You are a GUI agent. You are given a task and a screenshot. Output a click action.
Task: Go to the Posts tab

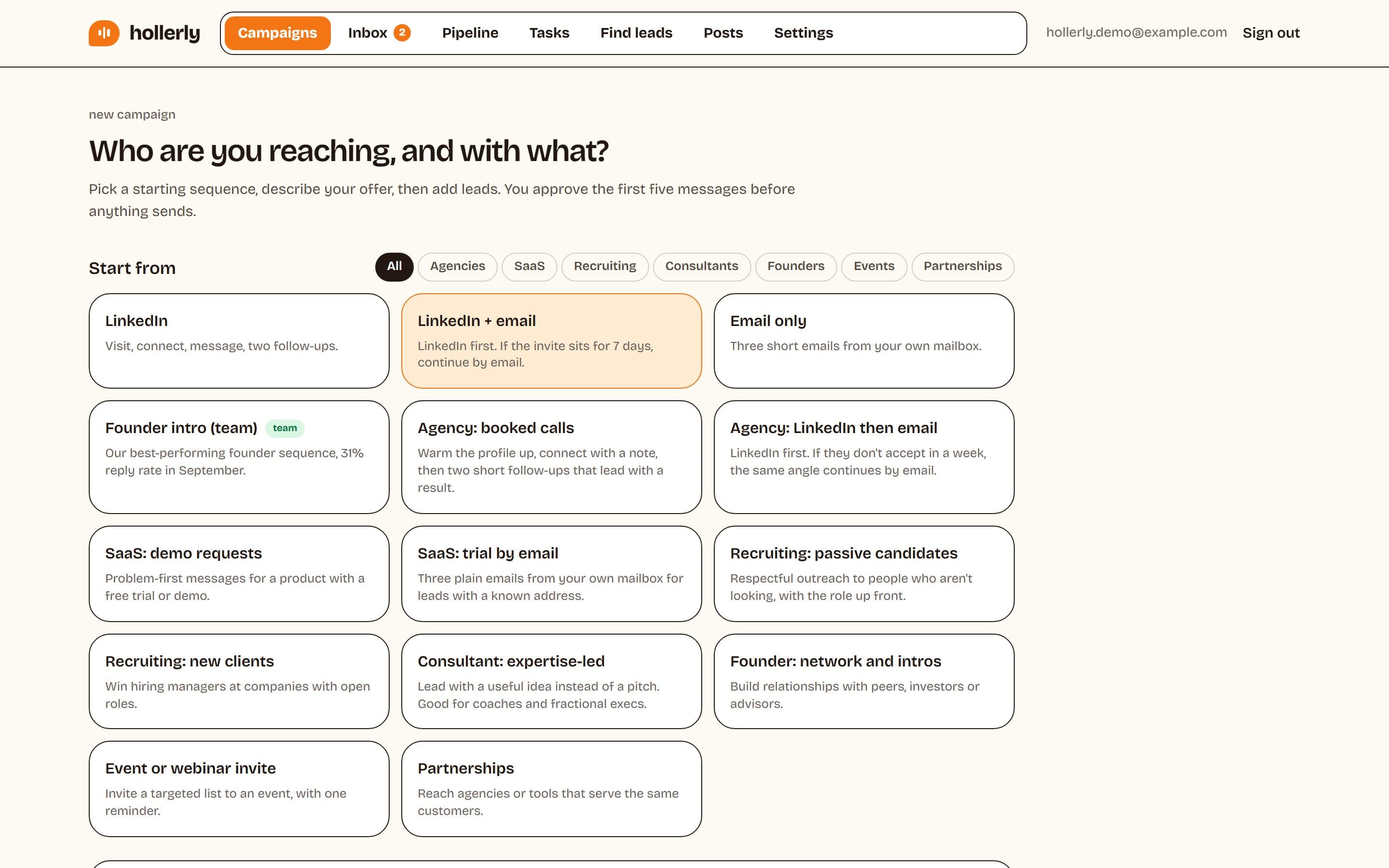pos(723,33)
